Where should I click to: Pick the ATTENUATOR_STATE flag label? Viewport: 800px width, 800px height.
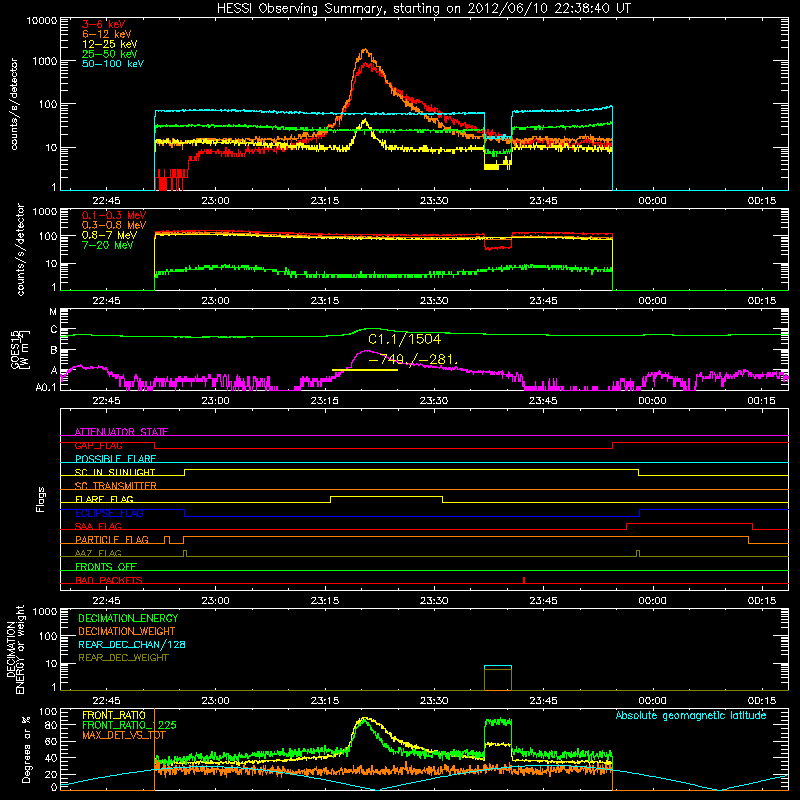[x=121, y=432]
